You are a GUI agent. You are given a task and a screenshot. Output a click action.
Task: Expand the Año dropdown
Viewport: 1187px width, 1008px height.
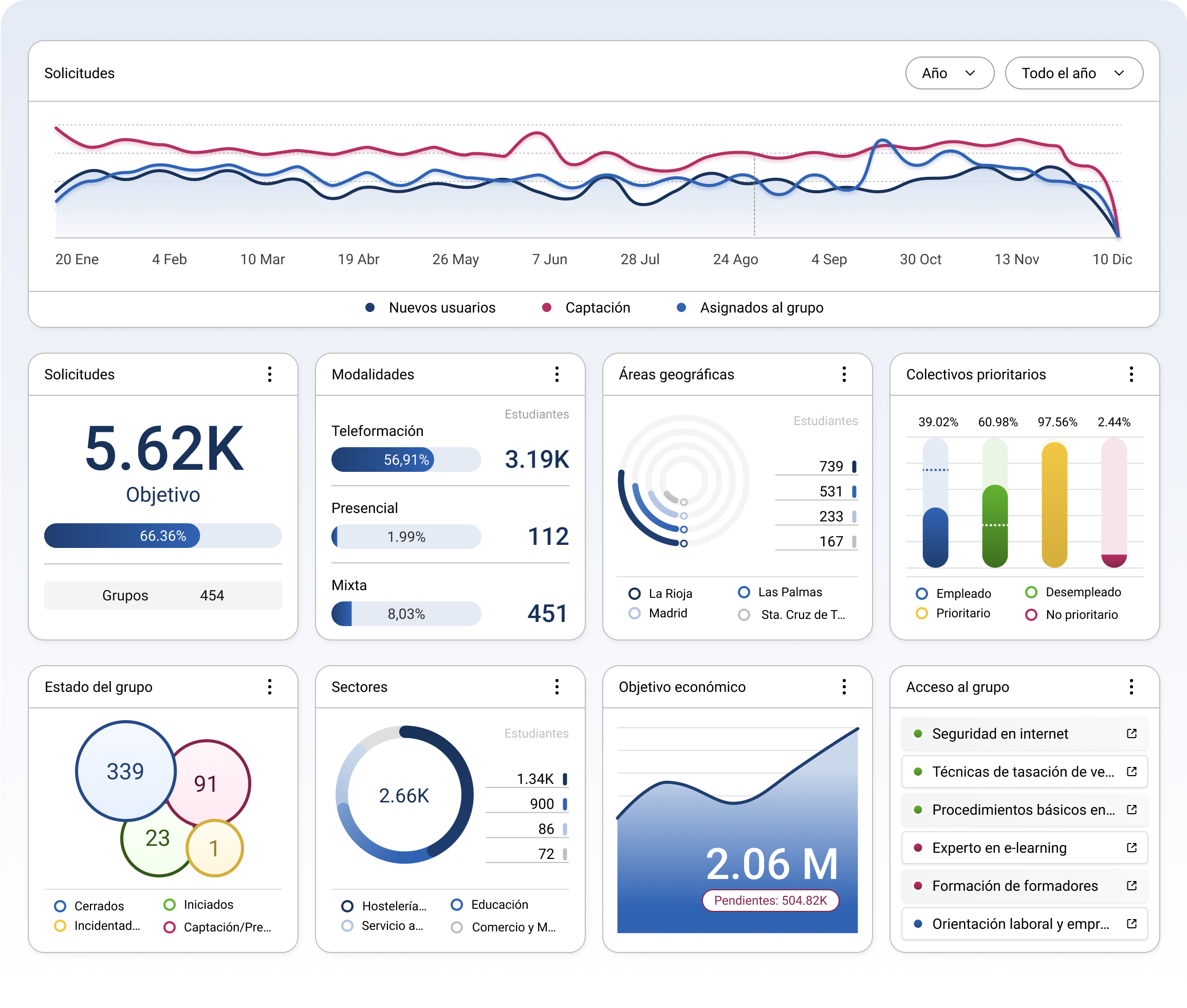click(x=950, y=73)
